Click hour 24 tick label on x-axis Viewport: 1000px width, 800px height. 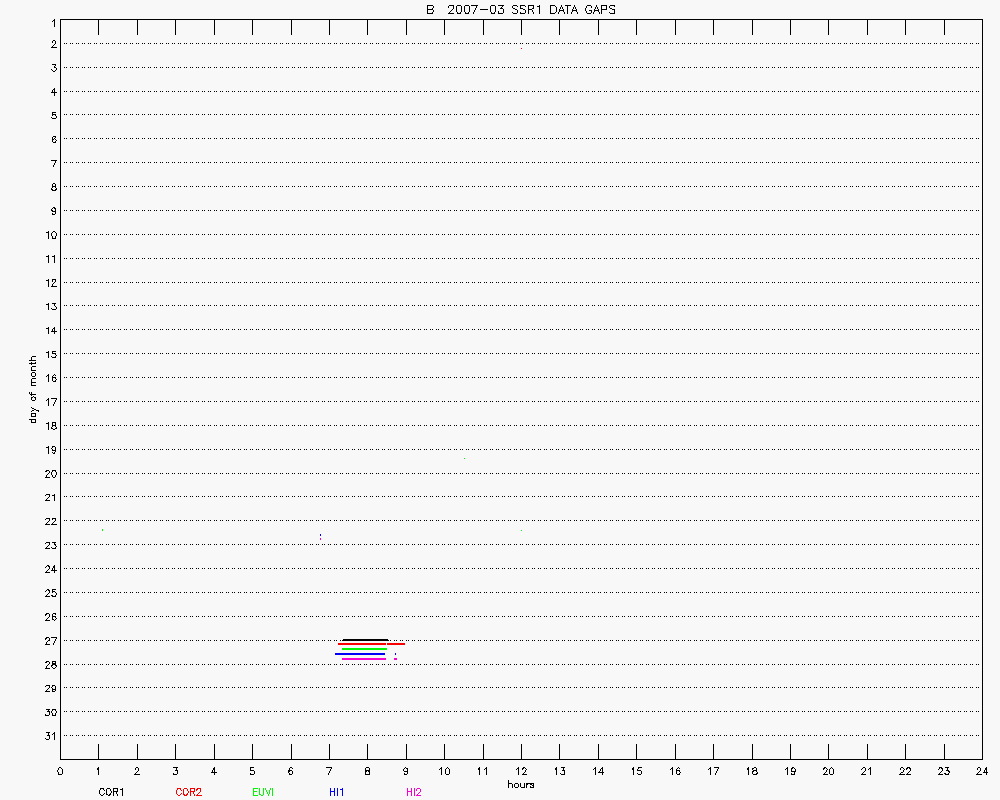981,772
